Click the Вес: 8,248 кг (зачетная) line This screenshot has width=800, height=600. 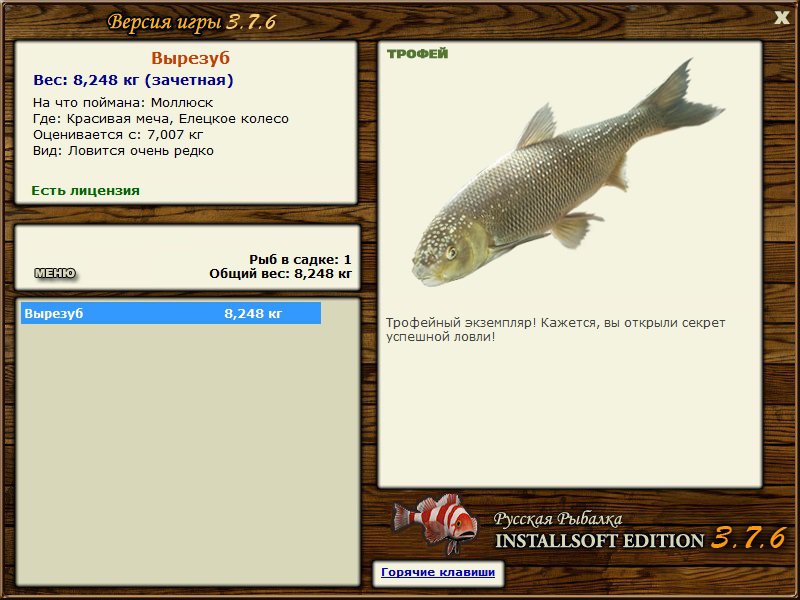point(133,80)
